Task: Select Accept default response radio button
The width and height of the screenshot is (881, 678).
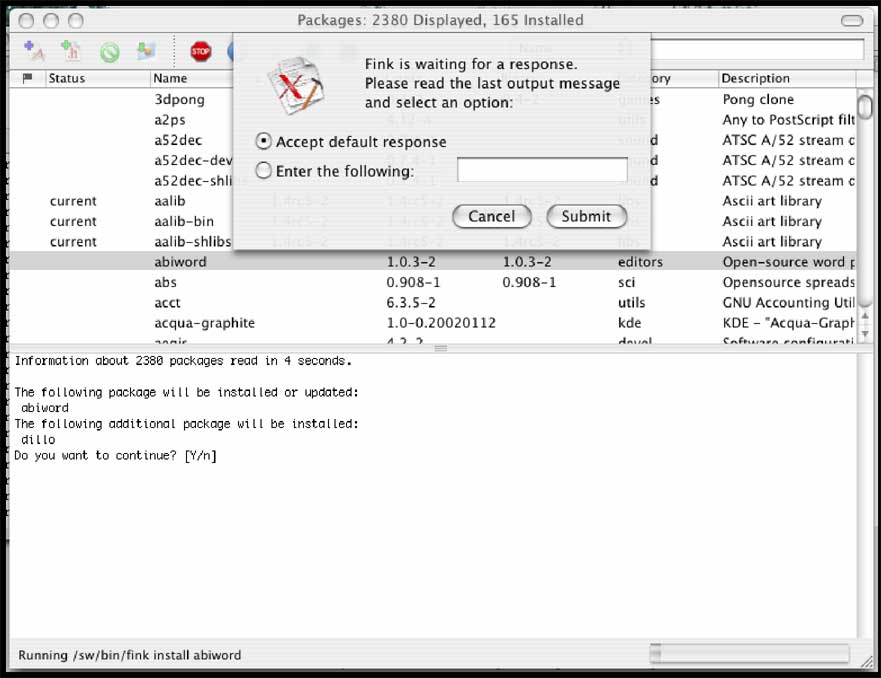Action: click(264, 142)
